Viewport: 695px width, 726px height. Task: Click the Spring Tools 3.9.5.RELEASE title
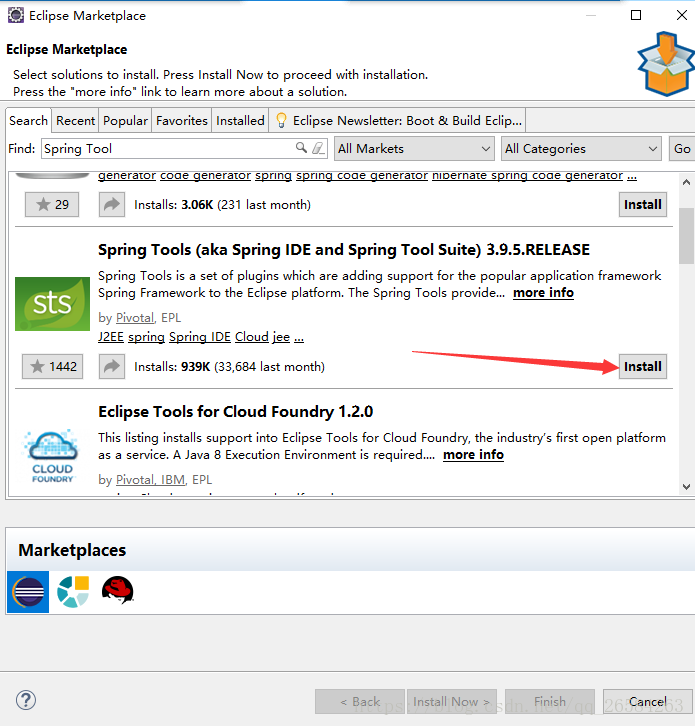pyautogui.click(x=344, y=250)
